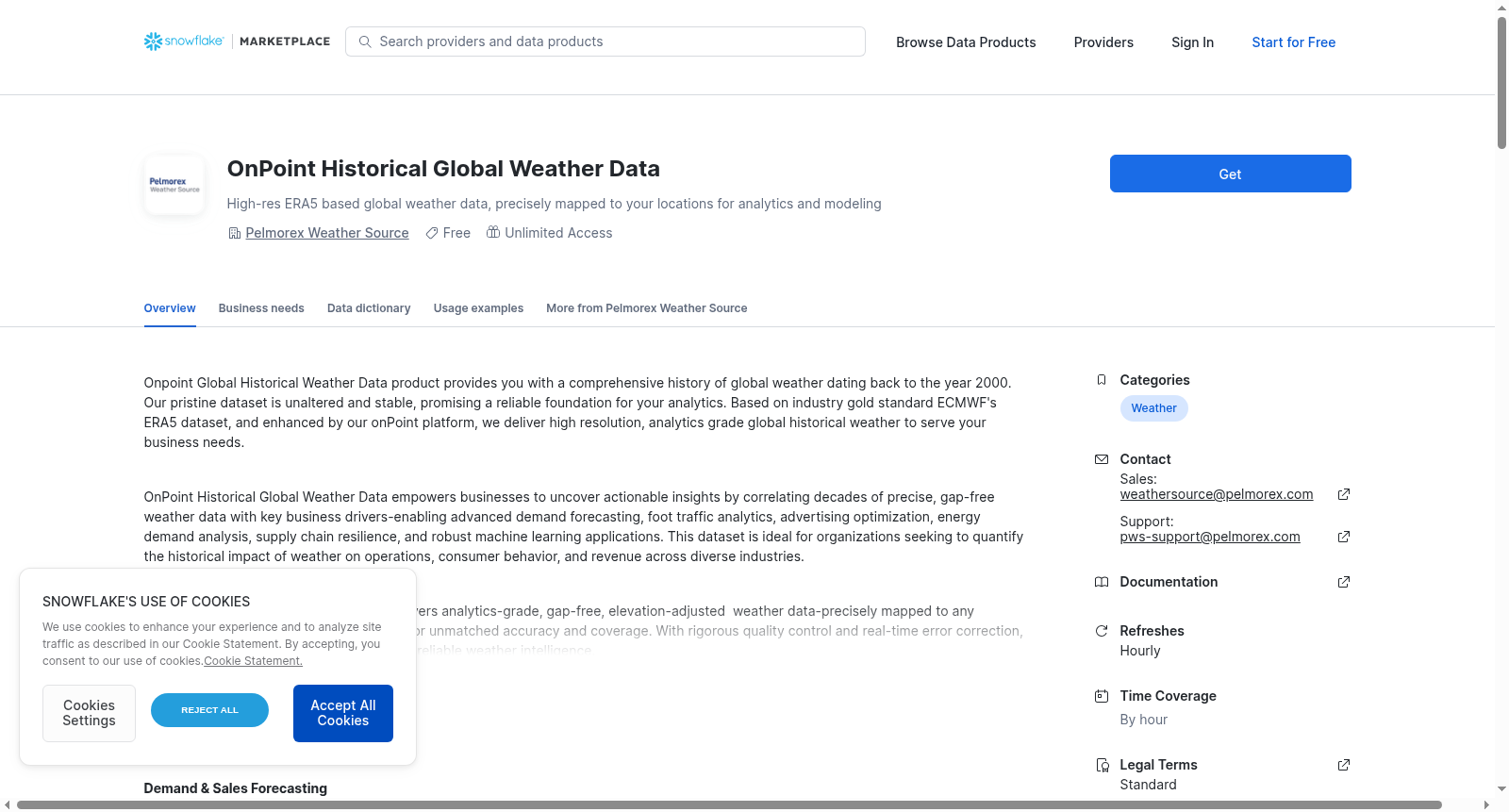Click the vertical page scrollbar

click(1501, 83)
